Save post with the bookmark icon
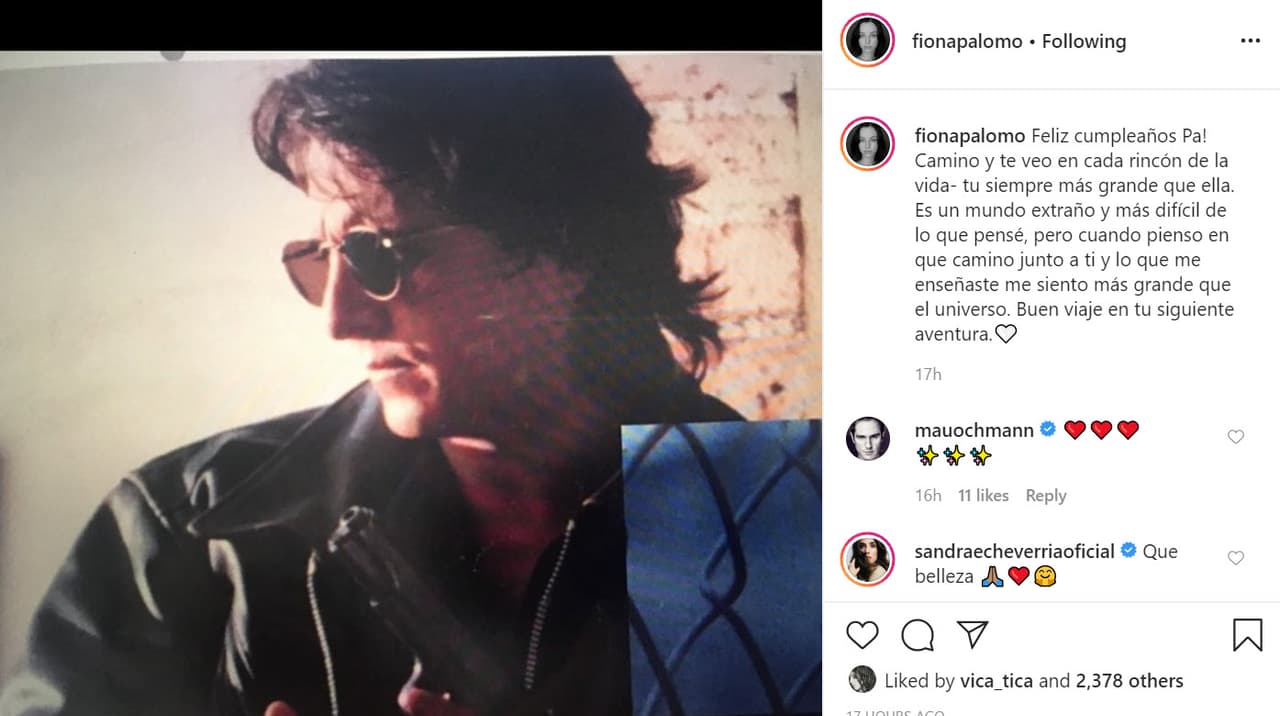This screenshot has width=1280, height=716. [1247, 635]
